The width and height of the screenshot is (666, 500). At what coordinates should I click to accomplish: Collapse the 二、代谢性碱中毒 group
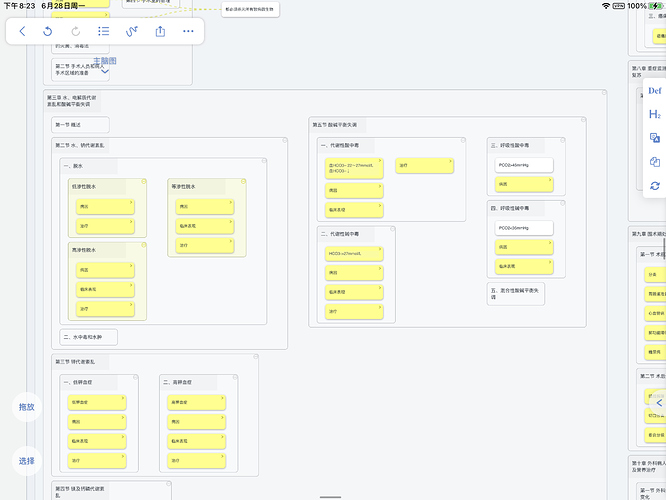[393, 229]
